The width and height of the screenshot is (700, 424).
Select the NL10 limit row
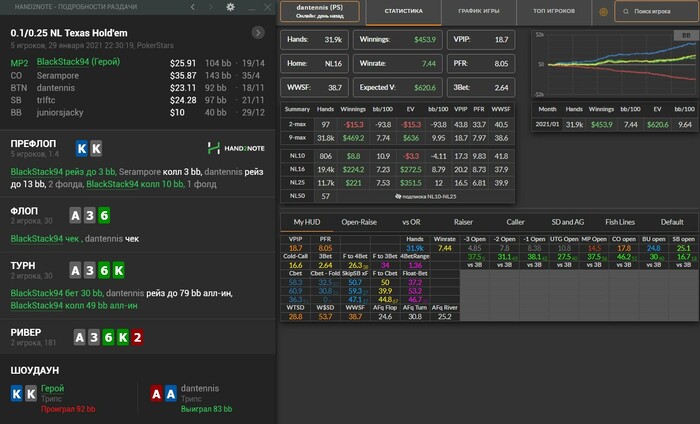pos(397,156)
